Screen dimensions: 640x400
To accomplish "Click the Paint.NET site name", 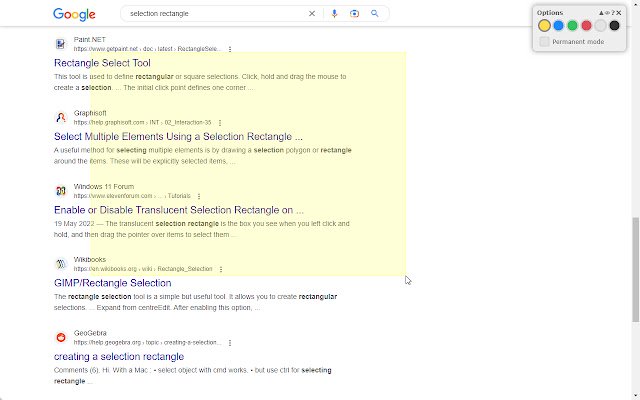I will 90,40.
